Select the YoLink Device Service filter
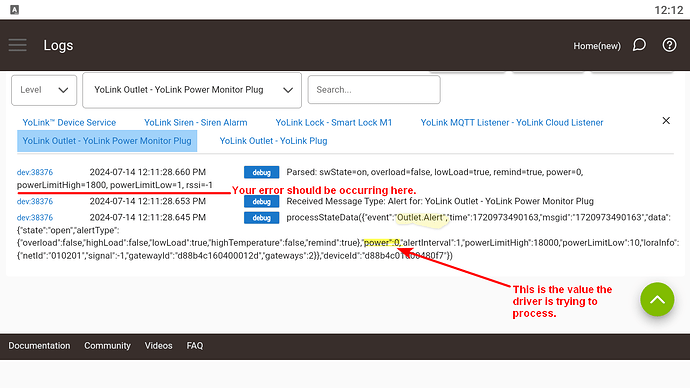The height and width of the screenshot is (388, 690). [x=69, y=123]
